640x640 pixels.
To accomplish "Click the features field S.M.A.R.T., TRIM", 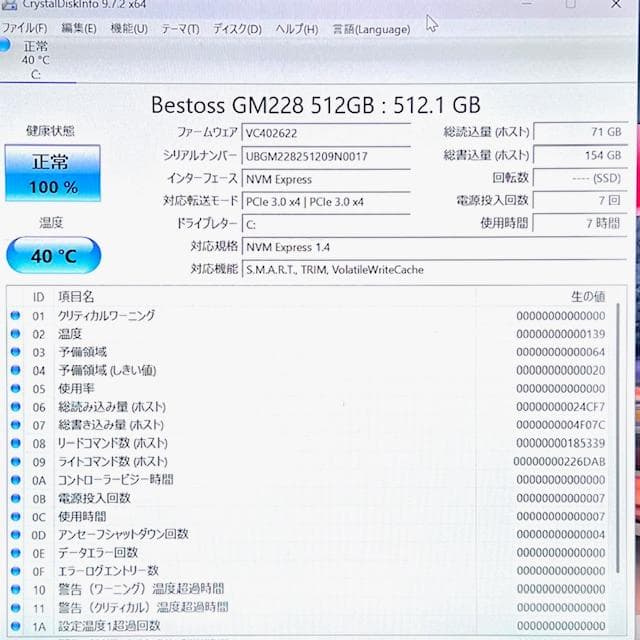I will click(434, 269).
